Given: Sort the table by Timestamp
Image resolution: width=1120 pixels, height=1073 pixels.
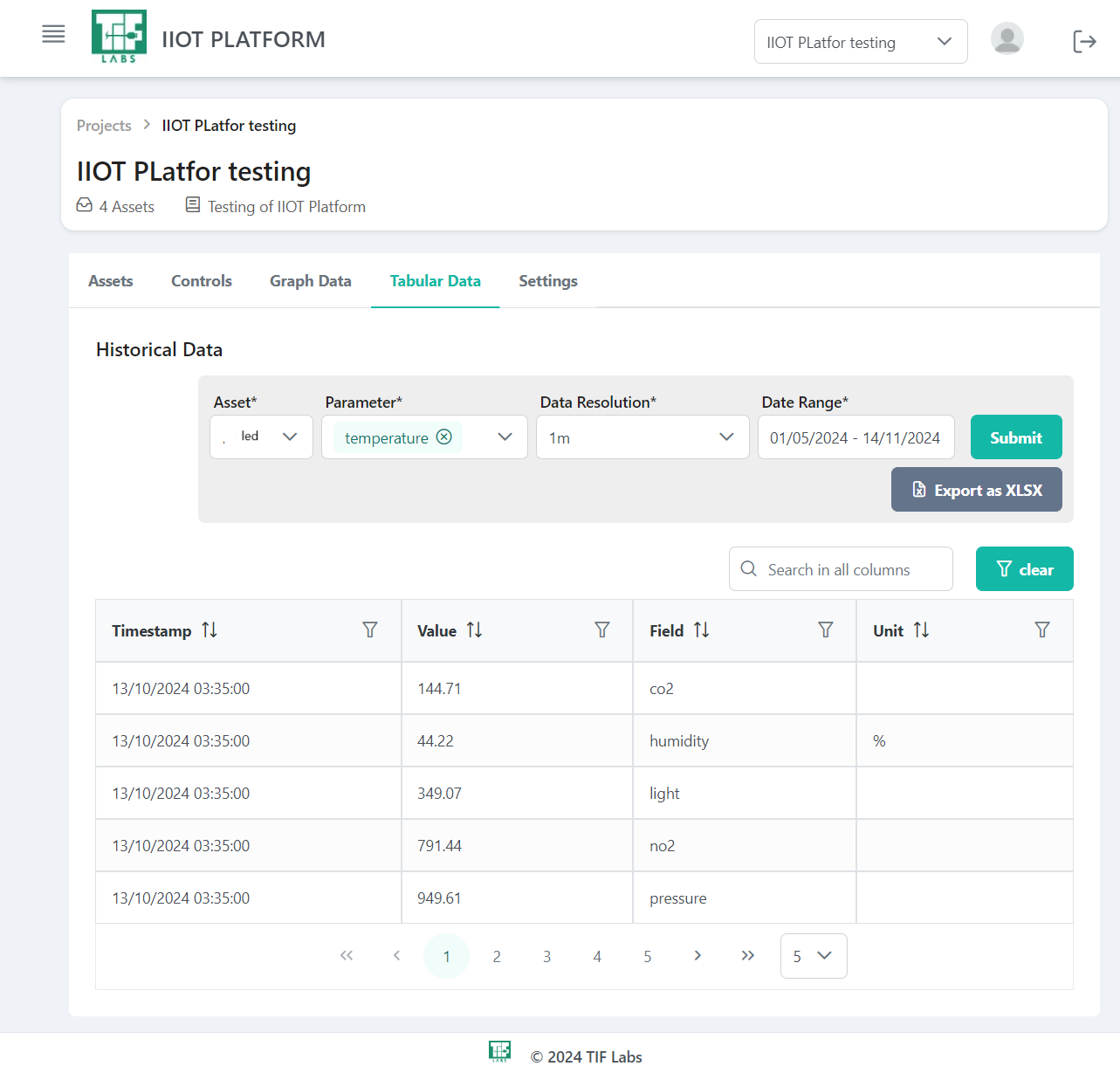Looking at the screenshot, I should [210, 629].
